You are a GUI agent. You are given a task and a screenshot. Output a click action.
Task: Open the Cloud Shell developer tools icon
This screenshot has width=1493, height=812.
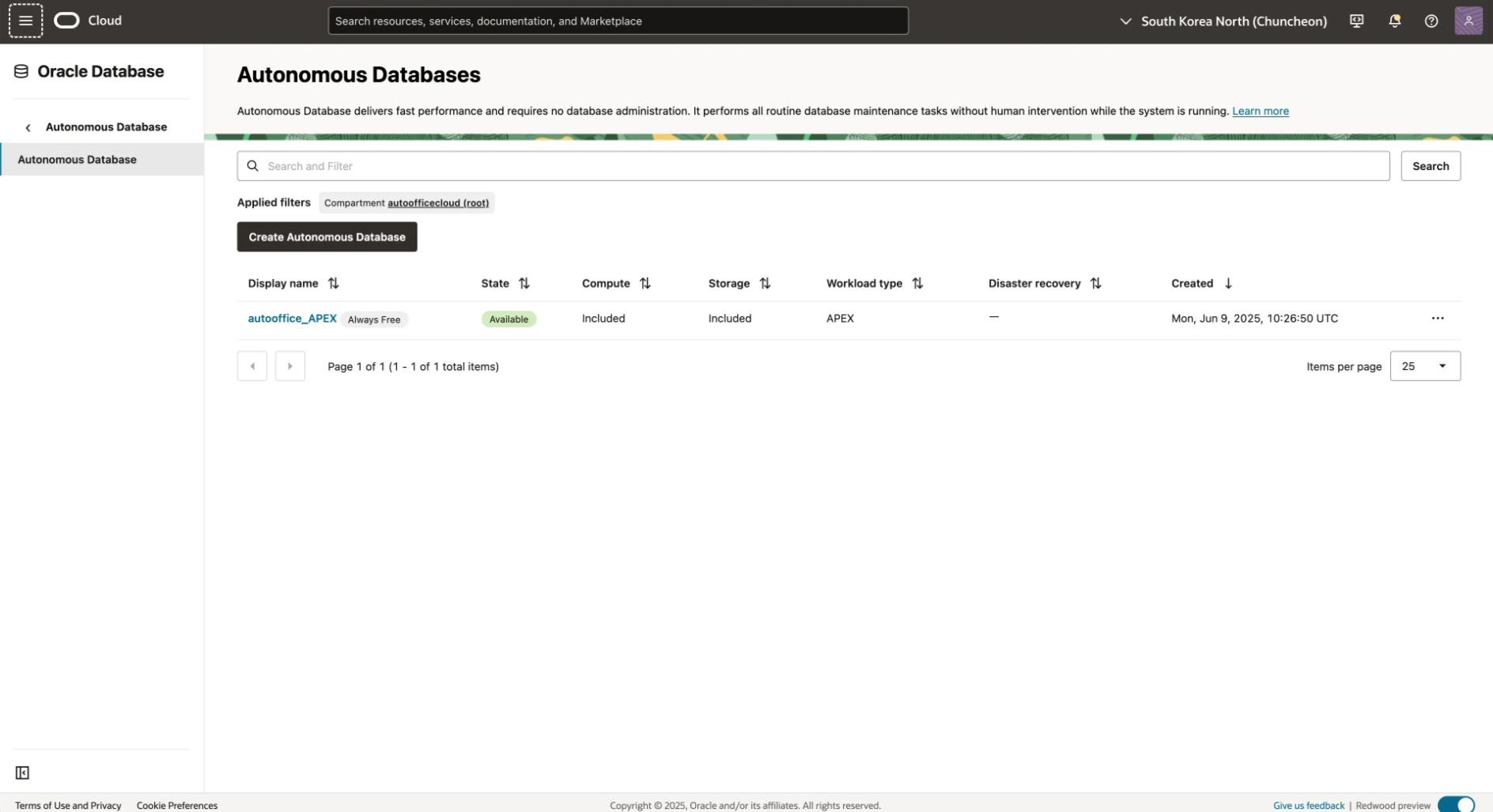pyautogui.click(x=1357, y=21)
